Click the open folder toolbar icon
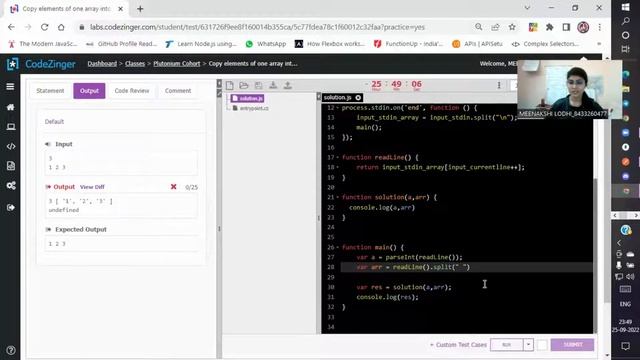Image resolution: width=640 pixels, height=360 pixels. [244, 85]
